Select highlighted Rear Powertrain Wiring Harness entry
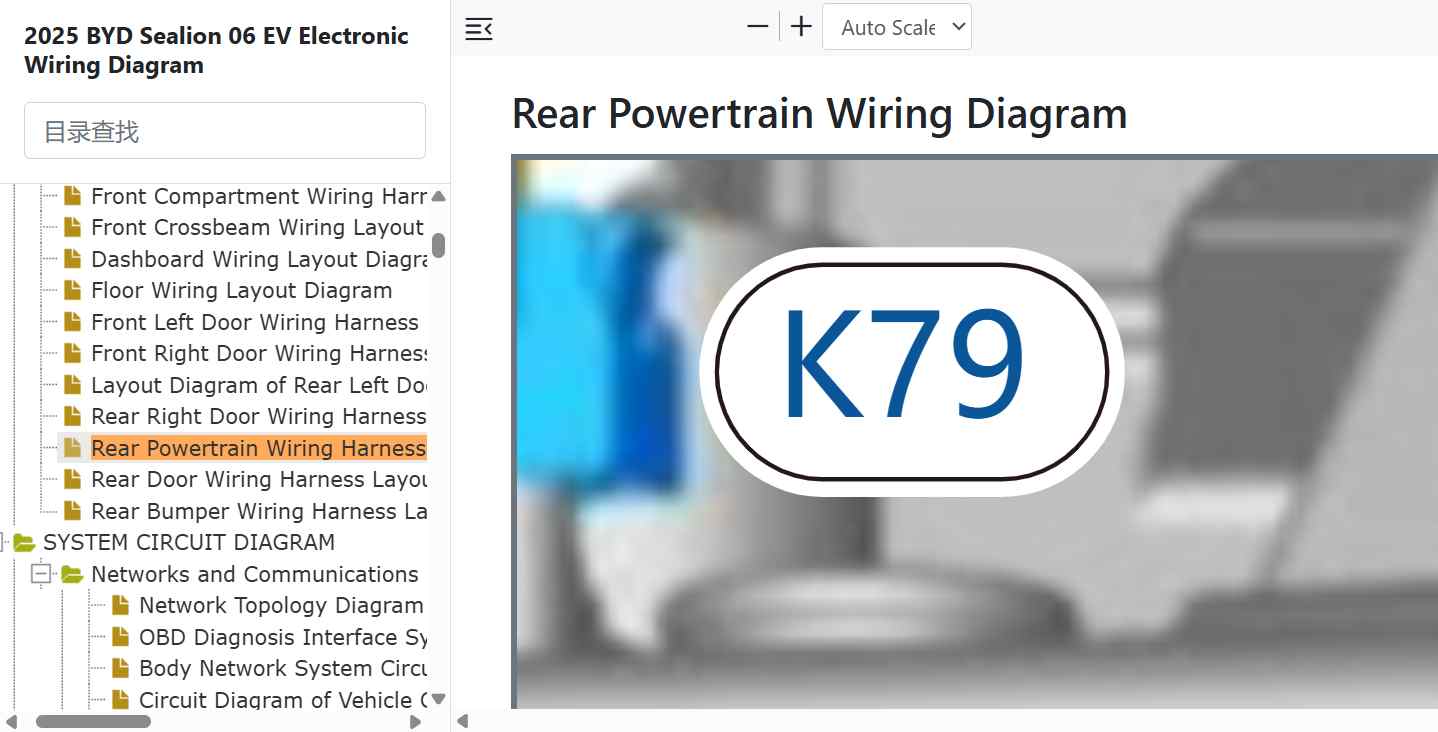 coord(259,448)
